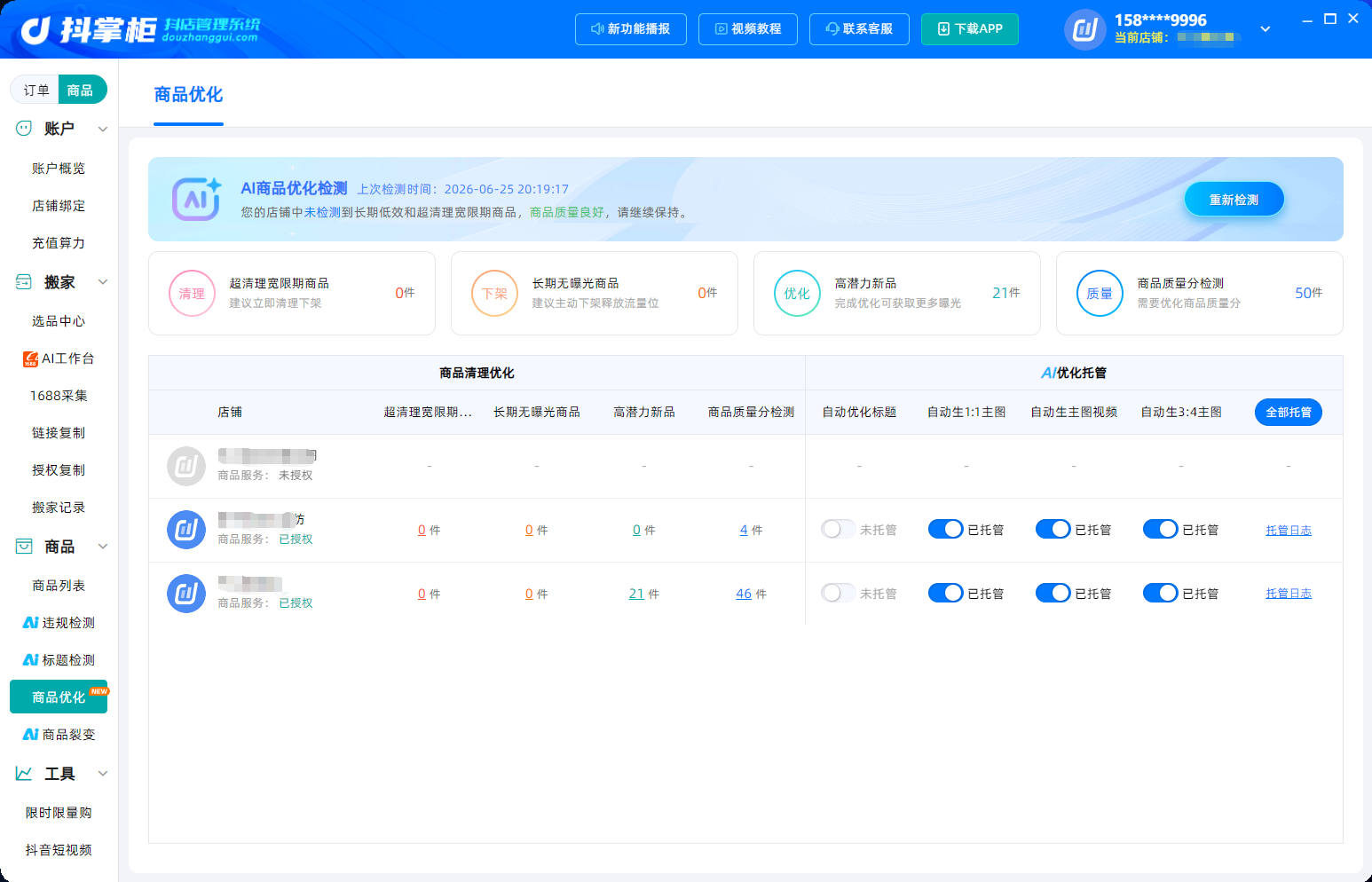Click the teal 优化 circle icon

tap(797, 294)
